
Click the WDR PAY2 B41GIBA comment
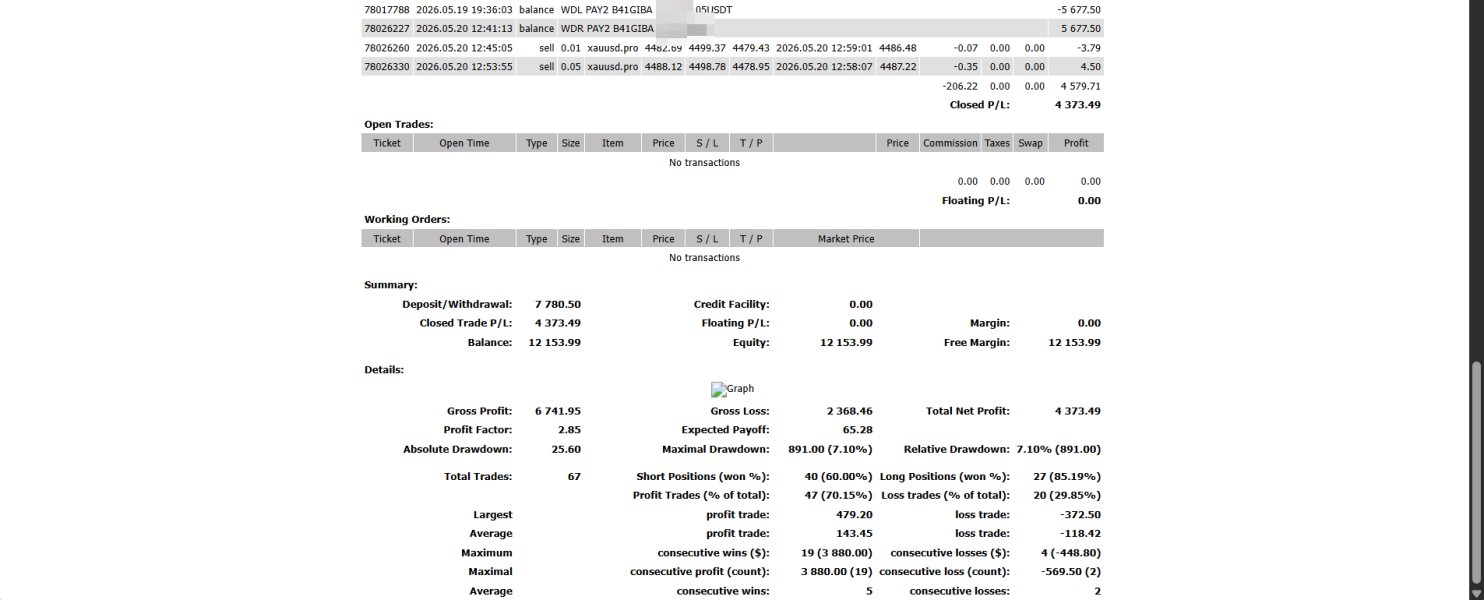[x=607, y=28]
